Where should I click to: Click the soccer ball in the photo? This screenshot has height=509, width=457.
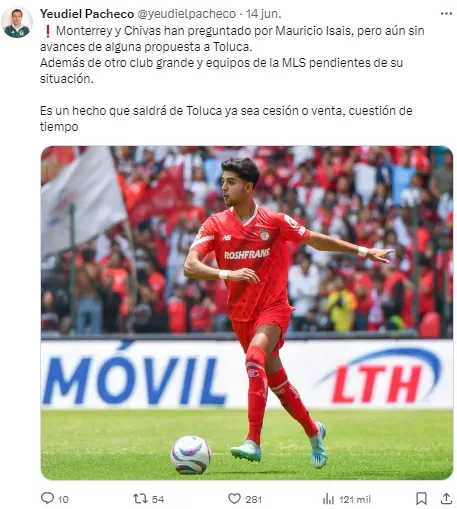(191, 454)
